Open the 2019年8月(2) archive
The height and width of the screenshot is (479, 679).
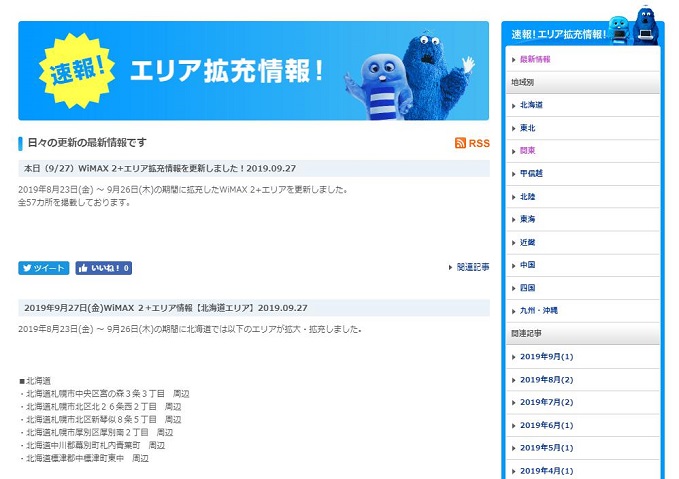point(546,380)
